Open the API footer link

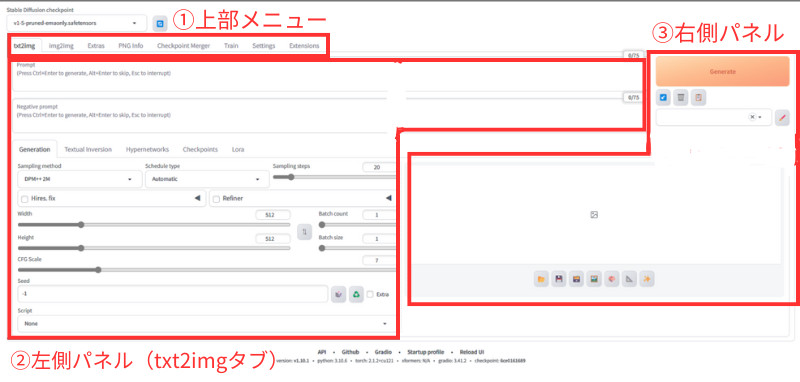tap(322, 352)
